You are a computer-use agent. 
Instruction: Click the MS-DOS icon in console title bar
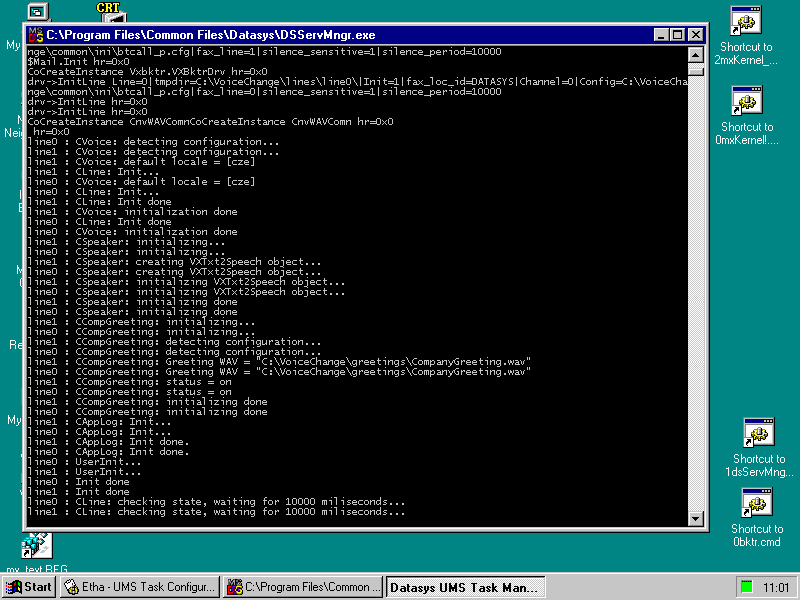point(35,35)
